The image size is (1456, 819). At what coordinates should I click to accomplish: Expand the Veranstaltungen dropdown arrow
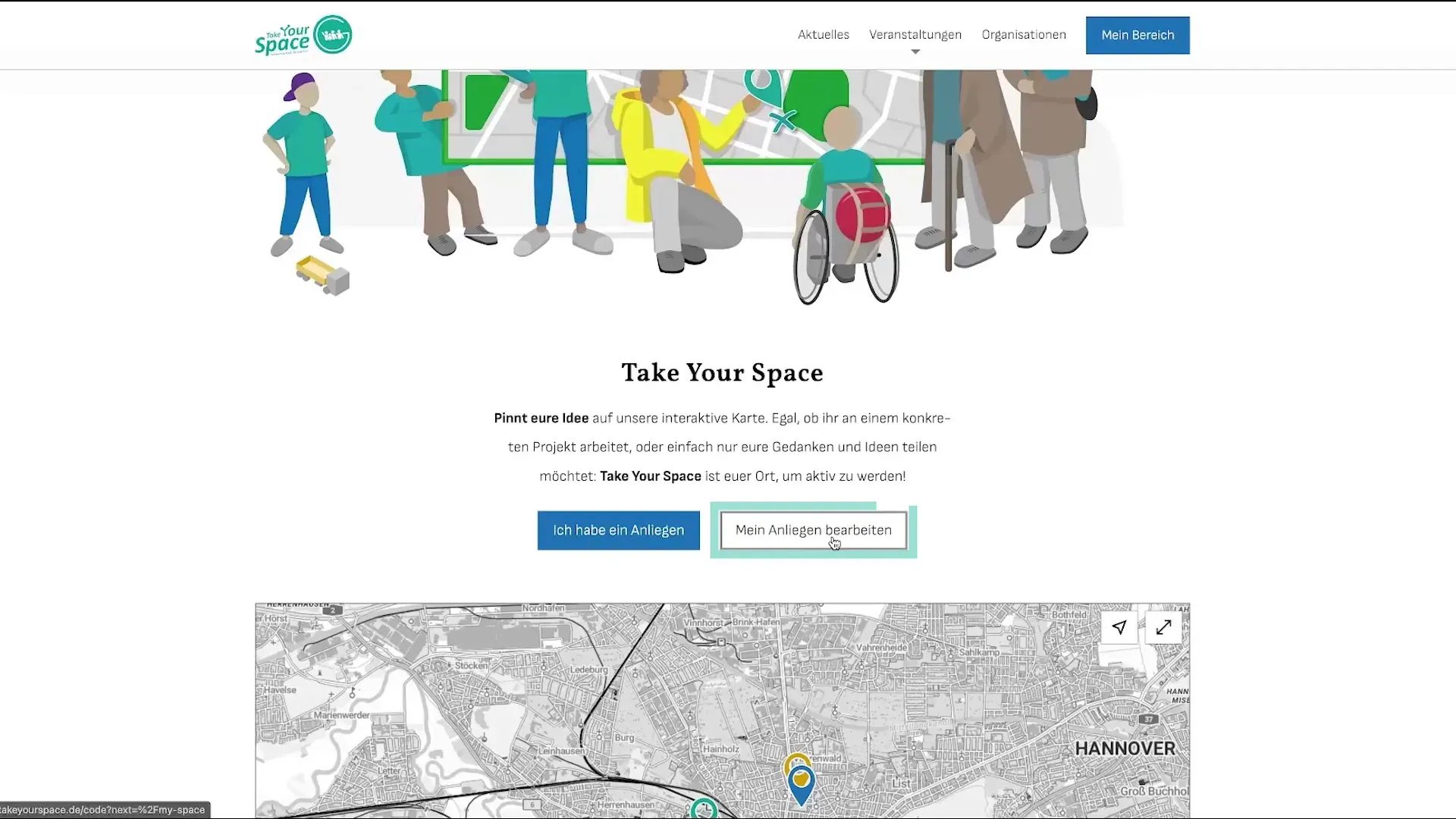915,52
